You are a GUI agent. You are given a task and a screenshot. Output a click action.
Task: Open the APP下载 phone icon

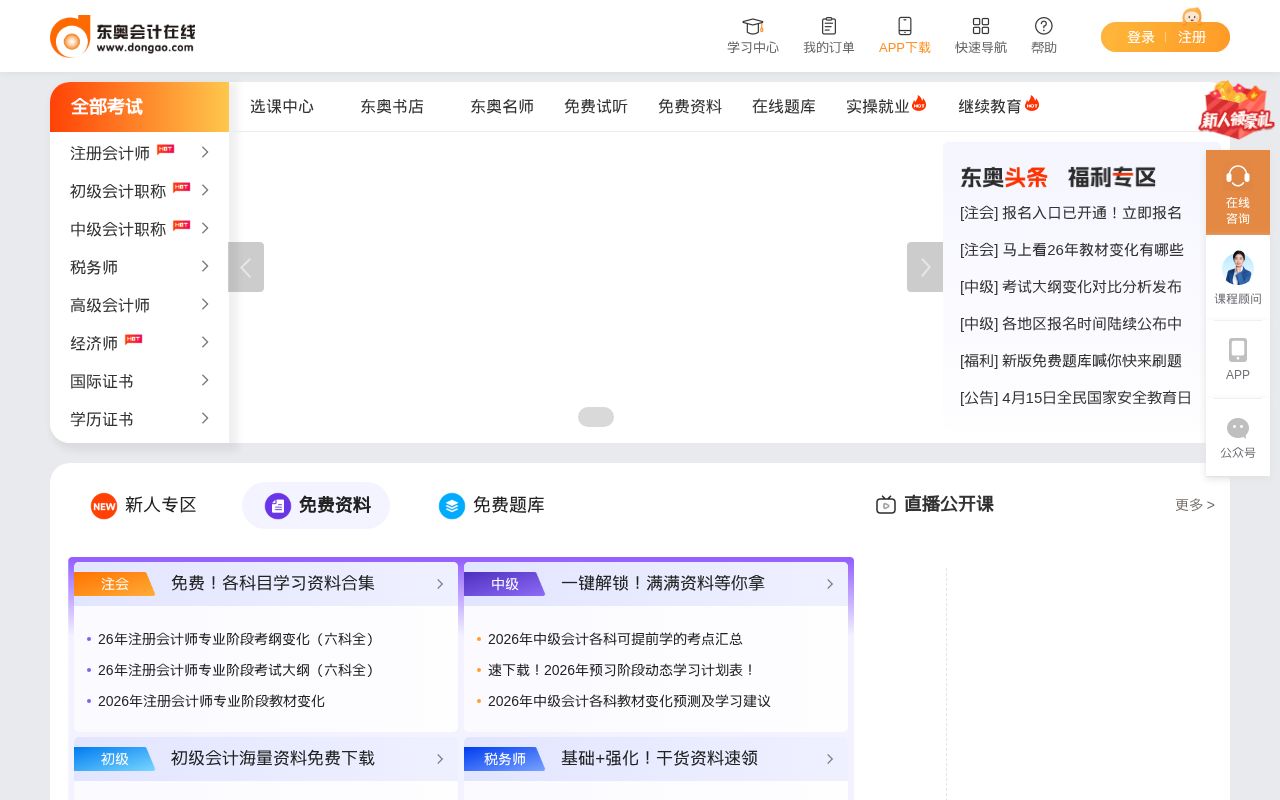coord(905,26)
